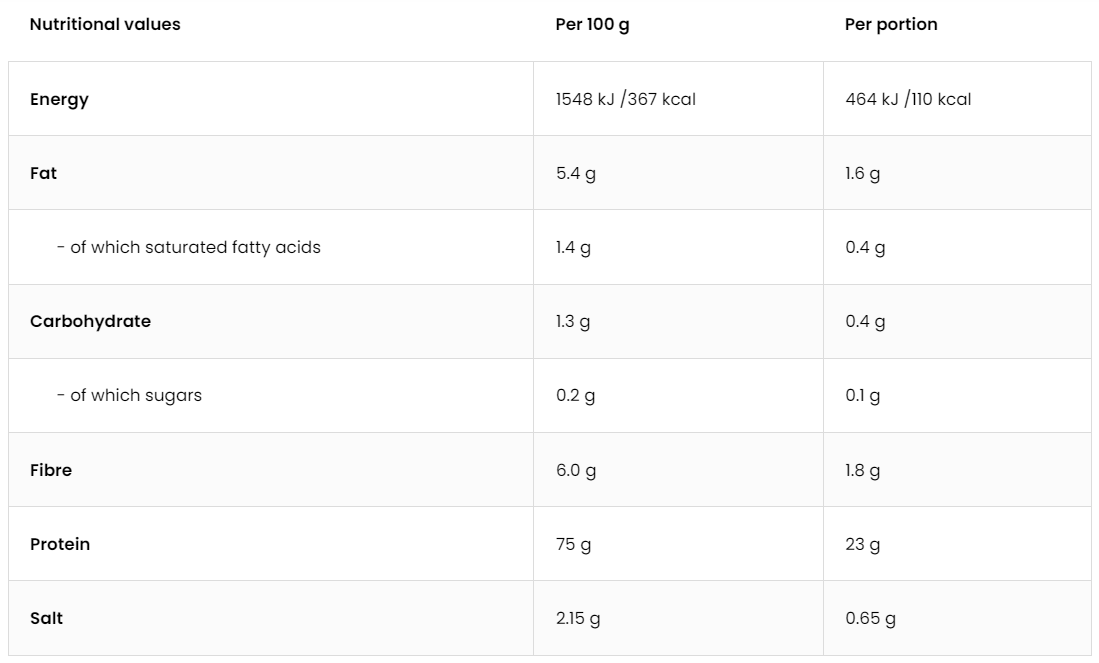1099x663 pixels.
Task: Click the Protein row label
Action: [60, 544]
